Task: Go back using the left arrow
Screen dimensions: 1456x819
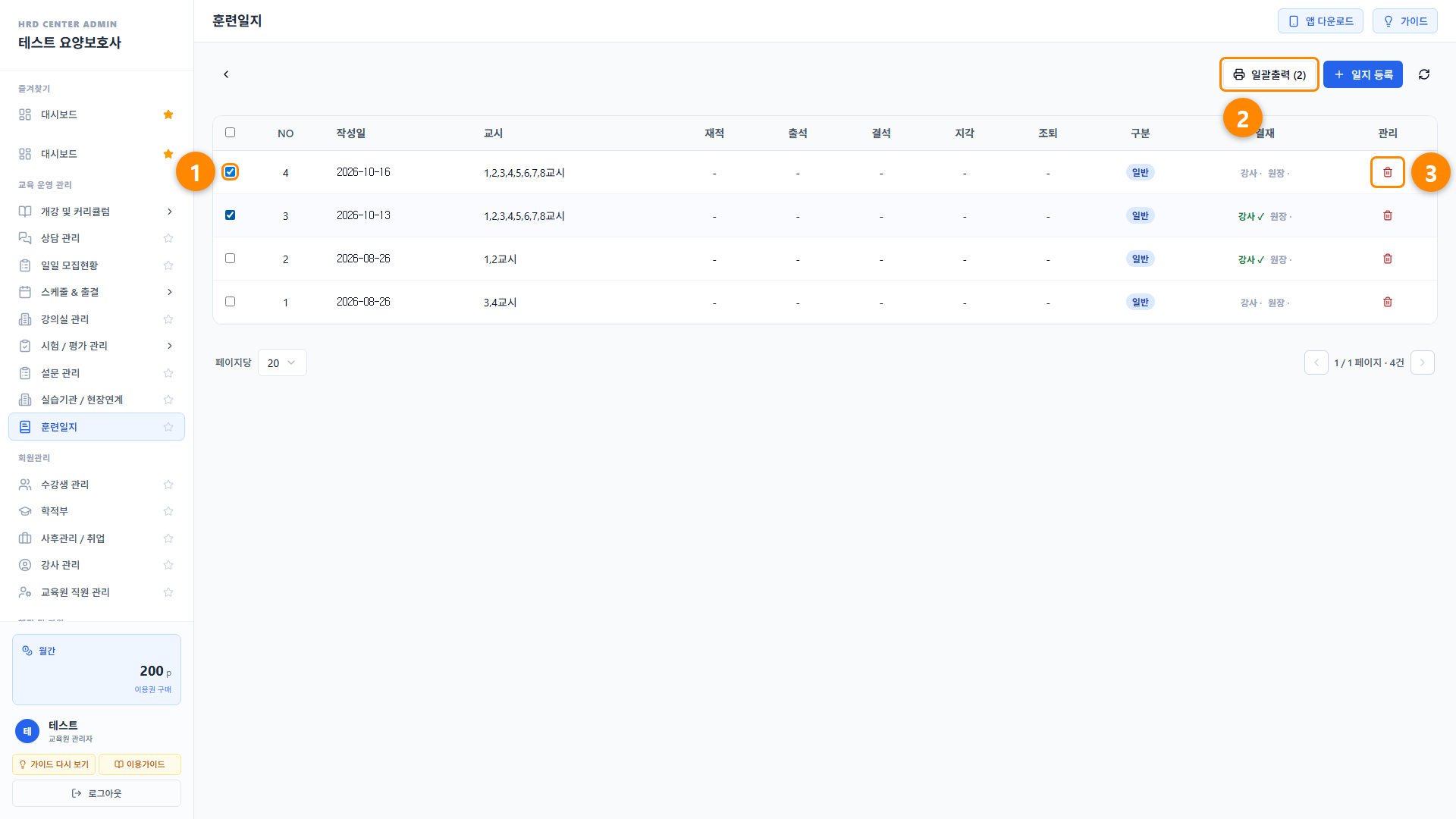Action: point(226,74)
